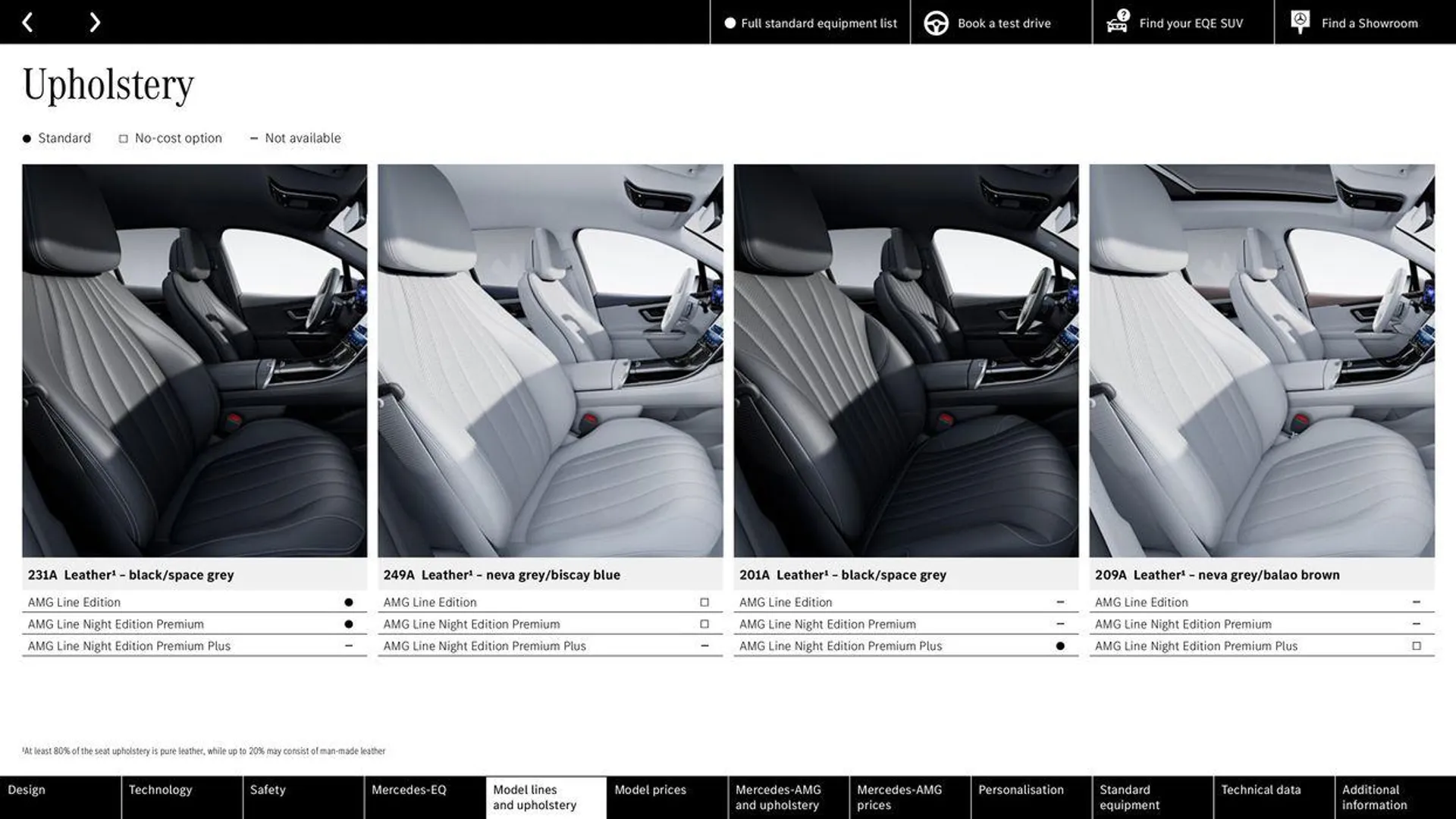This screenshot has width=1456, height=819.
Task: View footnote about seat upholstery composition
Action: 203,751
